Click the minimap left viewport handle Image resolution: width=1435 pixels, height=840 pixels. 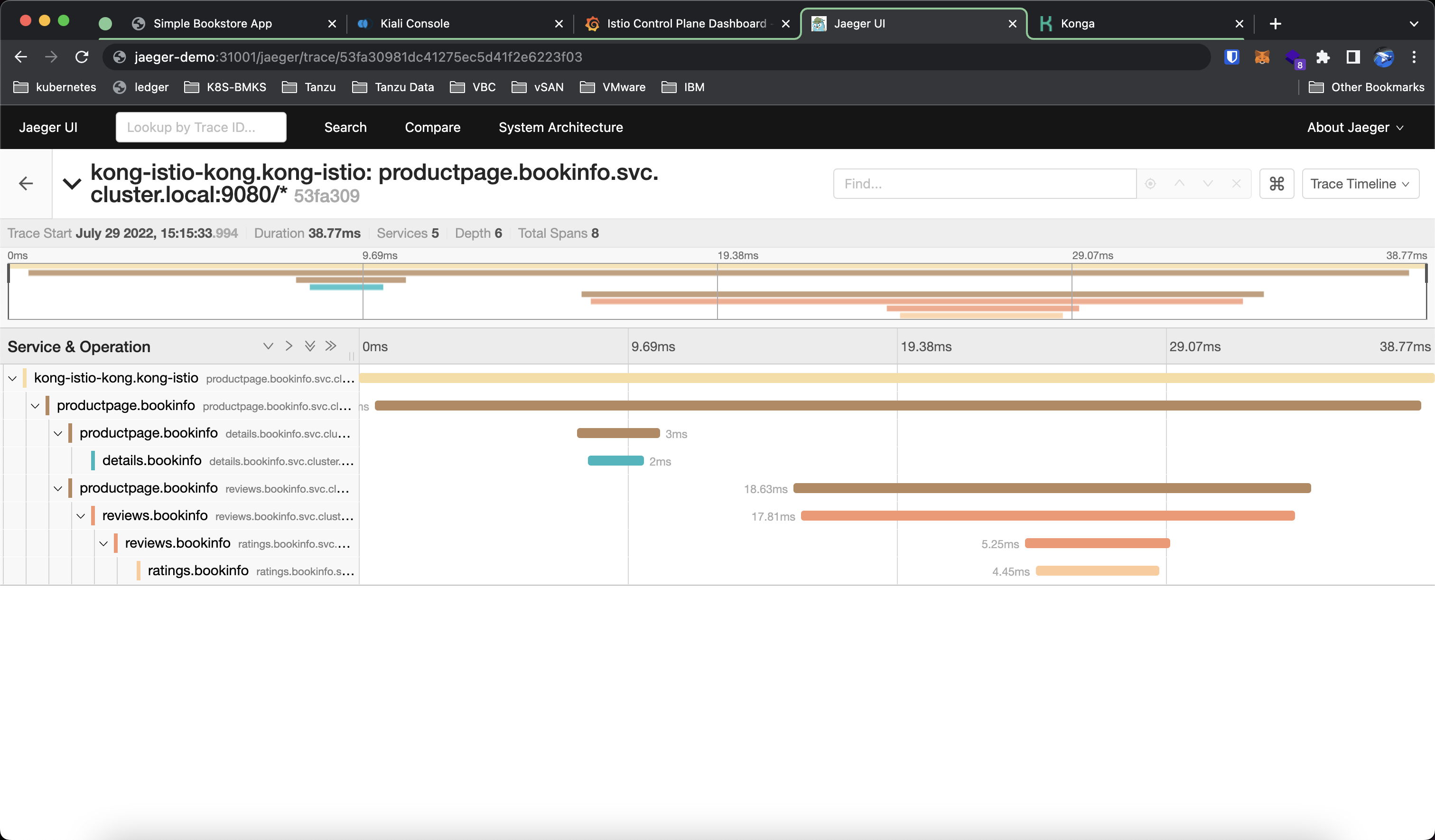coord(8,273)
